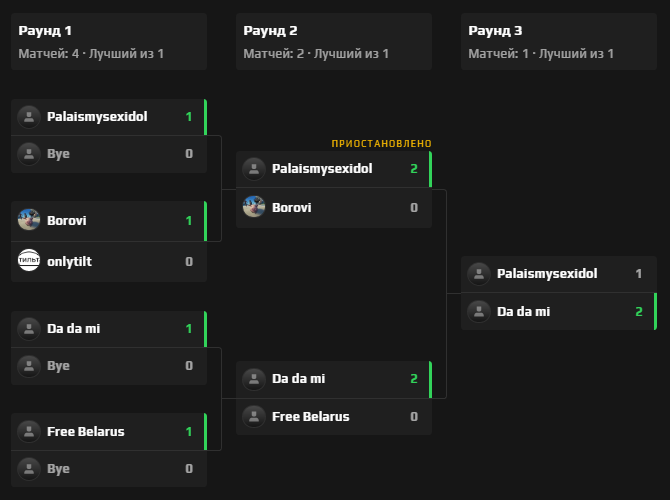Image resolution: width=670 pixels, height=500 pixels.
Task: Click Borovi's avatar in Round 1
Action: pyautogui.click(x=29, y=220)
